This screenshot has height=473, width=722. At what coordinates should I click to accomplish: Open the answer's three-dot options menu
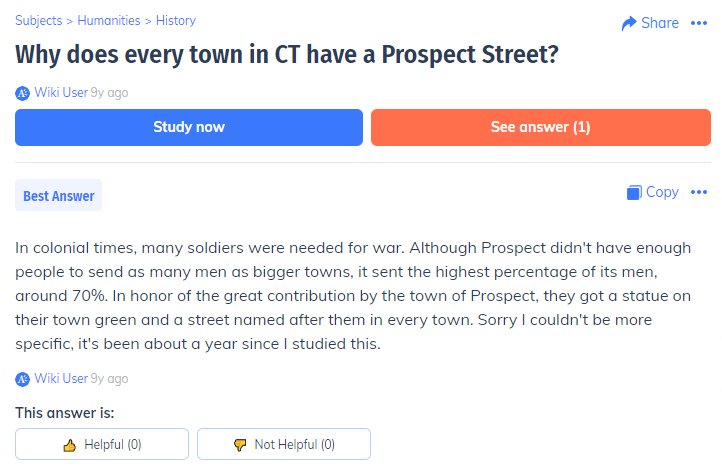click(699, 192)
